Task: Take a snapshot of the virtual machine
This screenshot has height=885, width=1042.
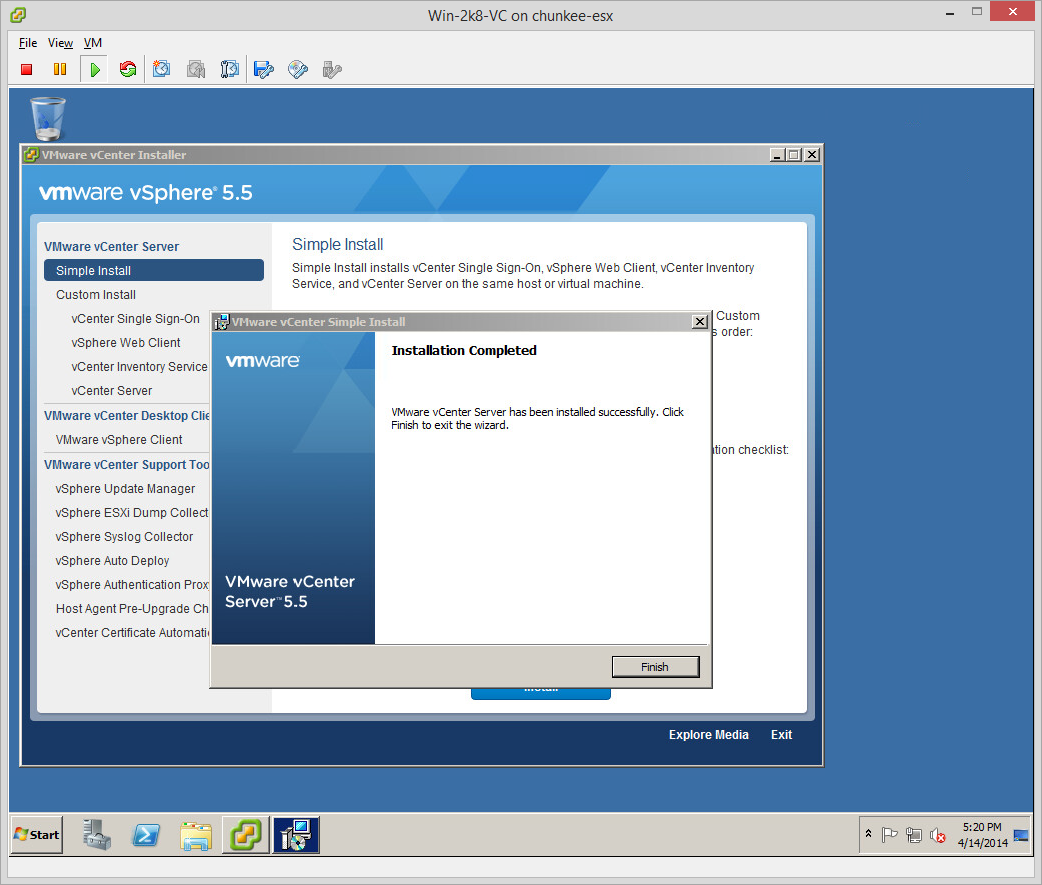Action: tap(161, 69)
